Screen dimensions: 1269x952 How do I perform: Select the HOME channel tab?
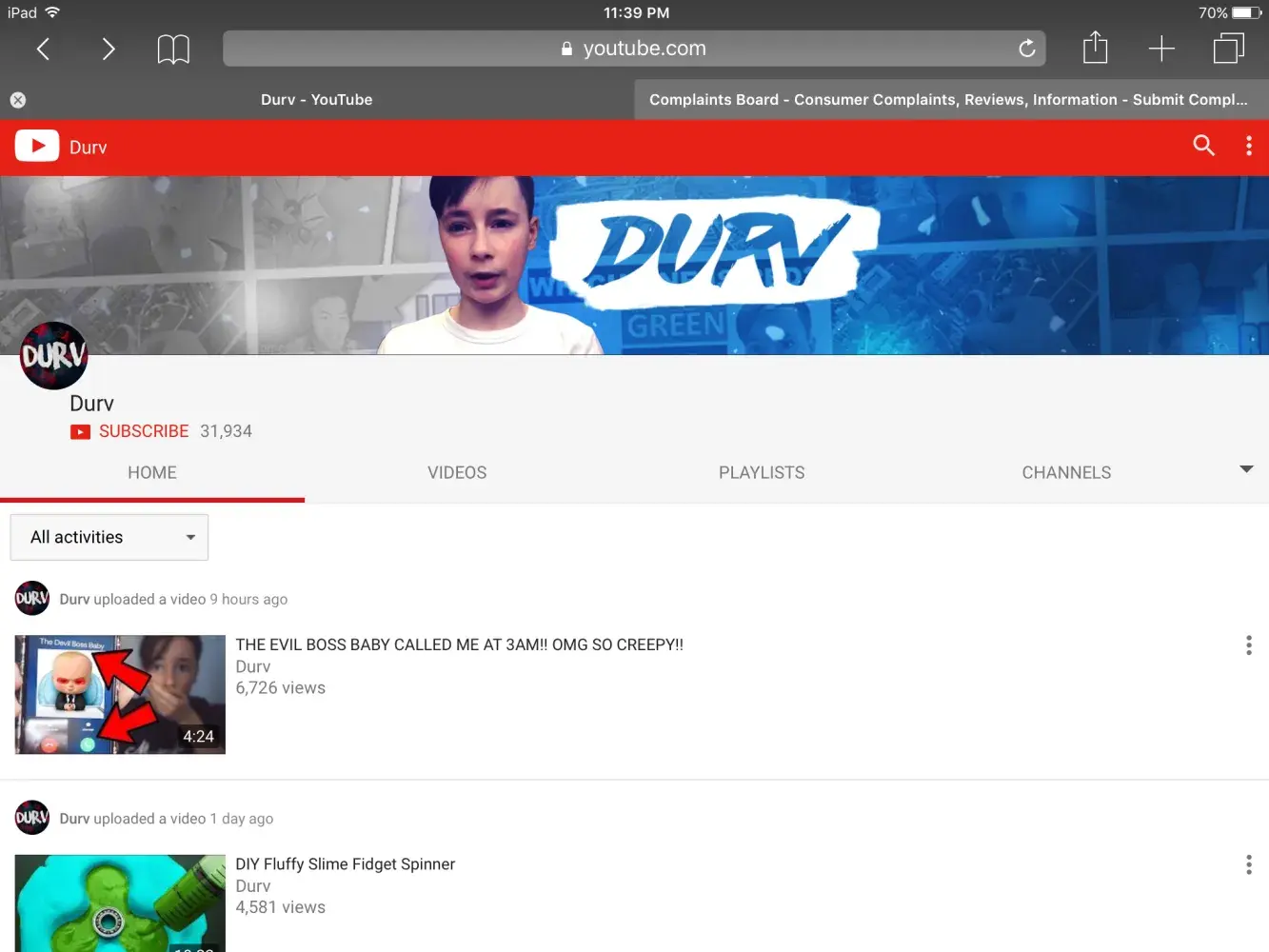point(152,473)
